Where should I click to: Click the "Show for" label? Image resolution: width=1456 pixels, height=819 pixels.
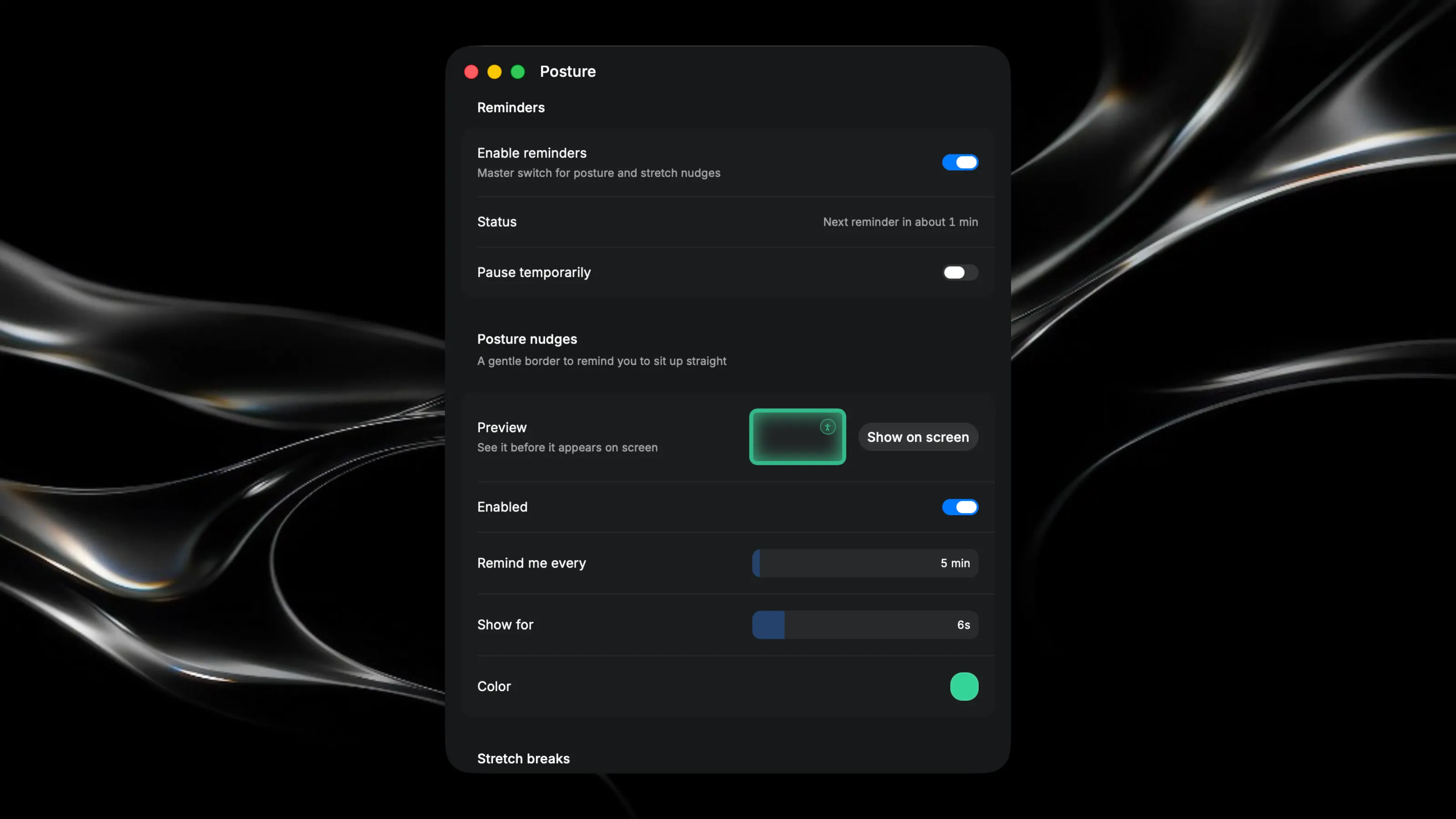[505, 625]
